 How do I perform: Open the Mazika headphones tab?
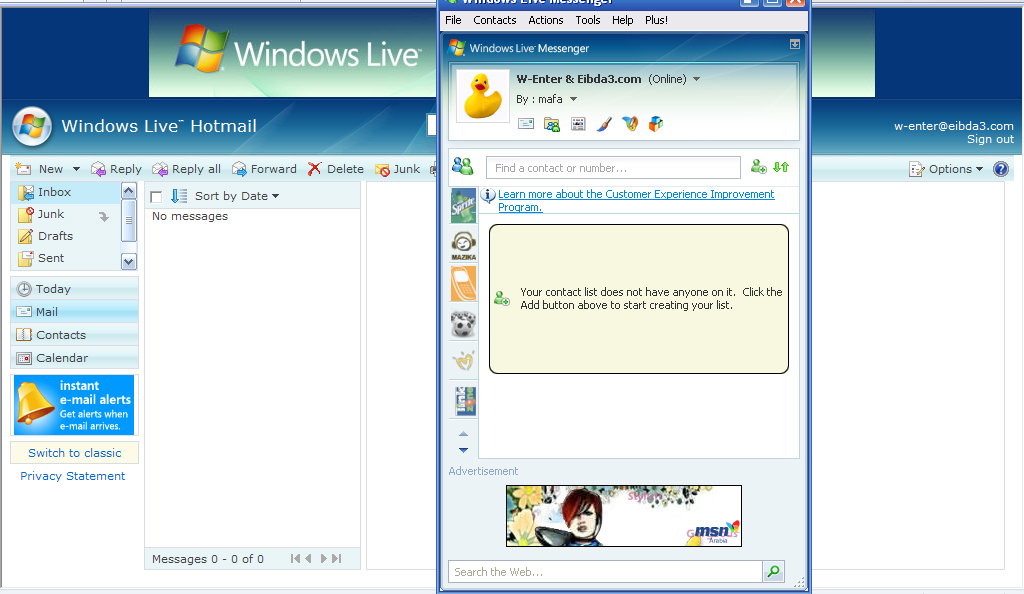pyautogui.click(x=464, y=245)
